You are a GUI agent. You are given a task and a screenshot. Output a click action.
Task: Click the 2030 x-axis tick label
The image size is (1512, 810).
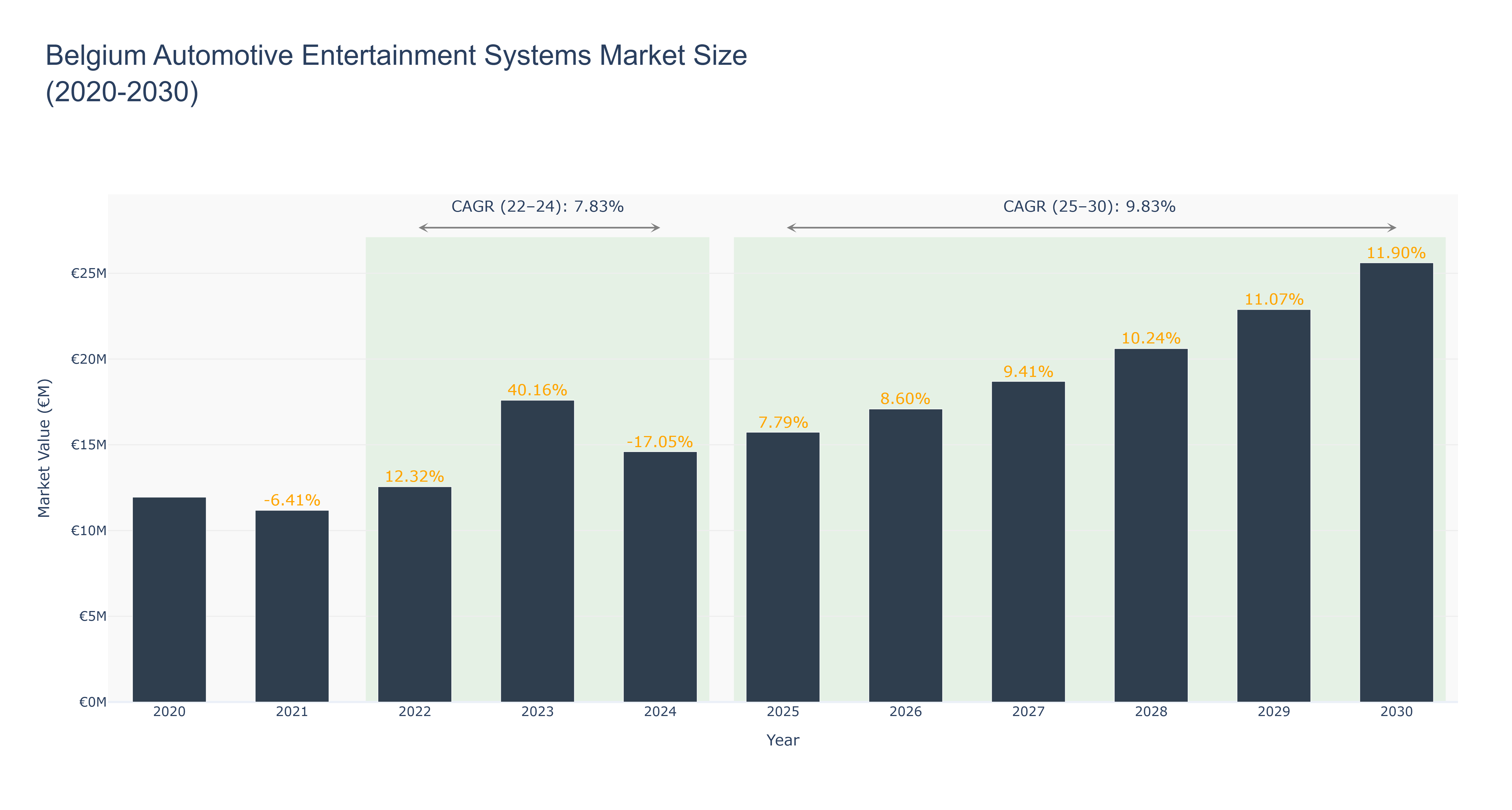[x=1396, y=711]
